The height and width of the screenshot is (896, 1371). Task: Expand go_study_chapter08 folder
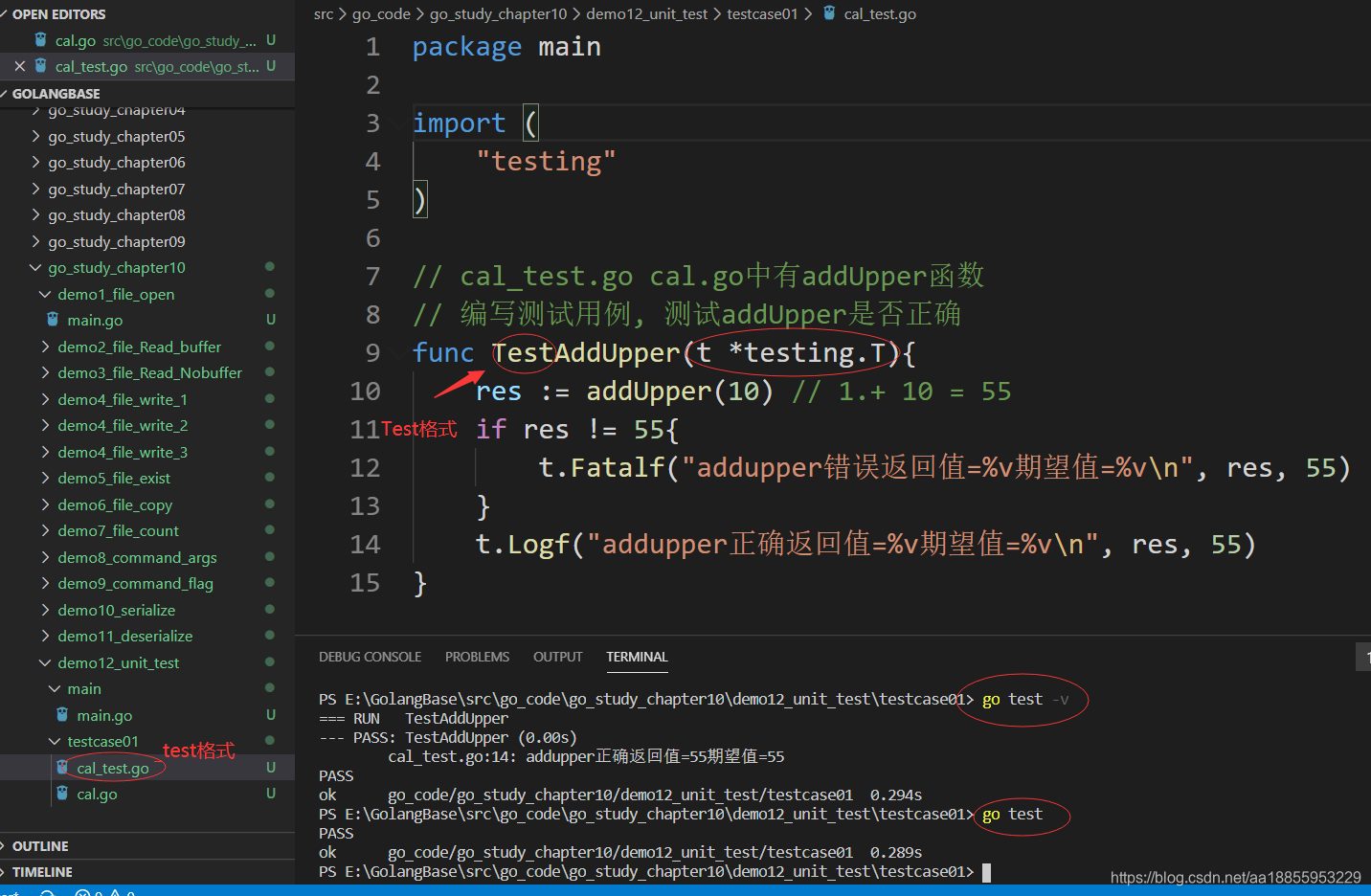click(35, 215)
